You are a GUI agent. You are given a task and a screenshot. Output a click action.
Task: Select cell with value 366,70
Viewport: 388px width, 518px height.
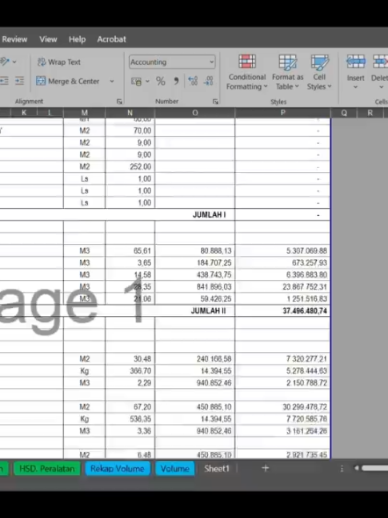130,371
